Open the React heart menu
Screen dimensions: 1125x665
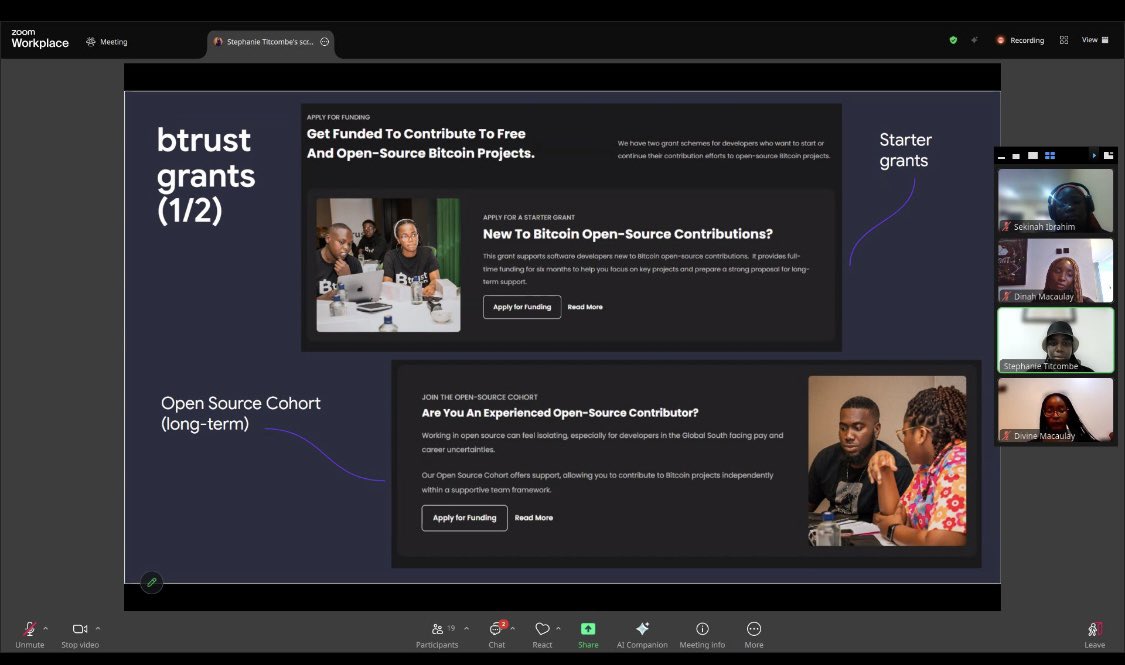[542, 634]
